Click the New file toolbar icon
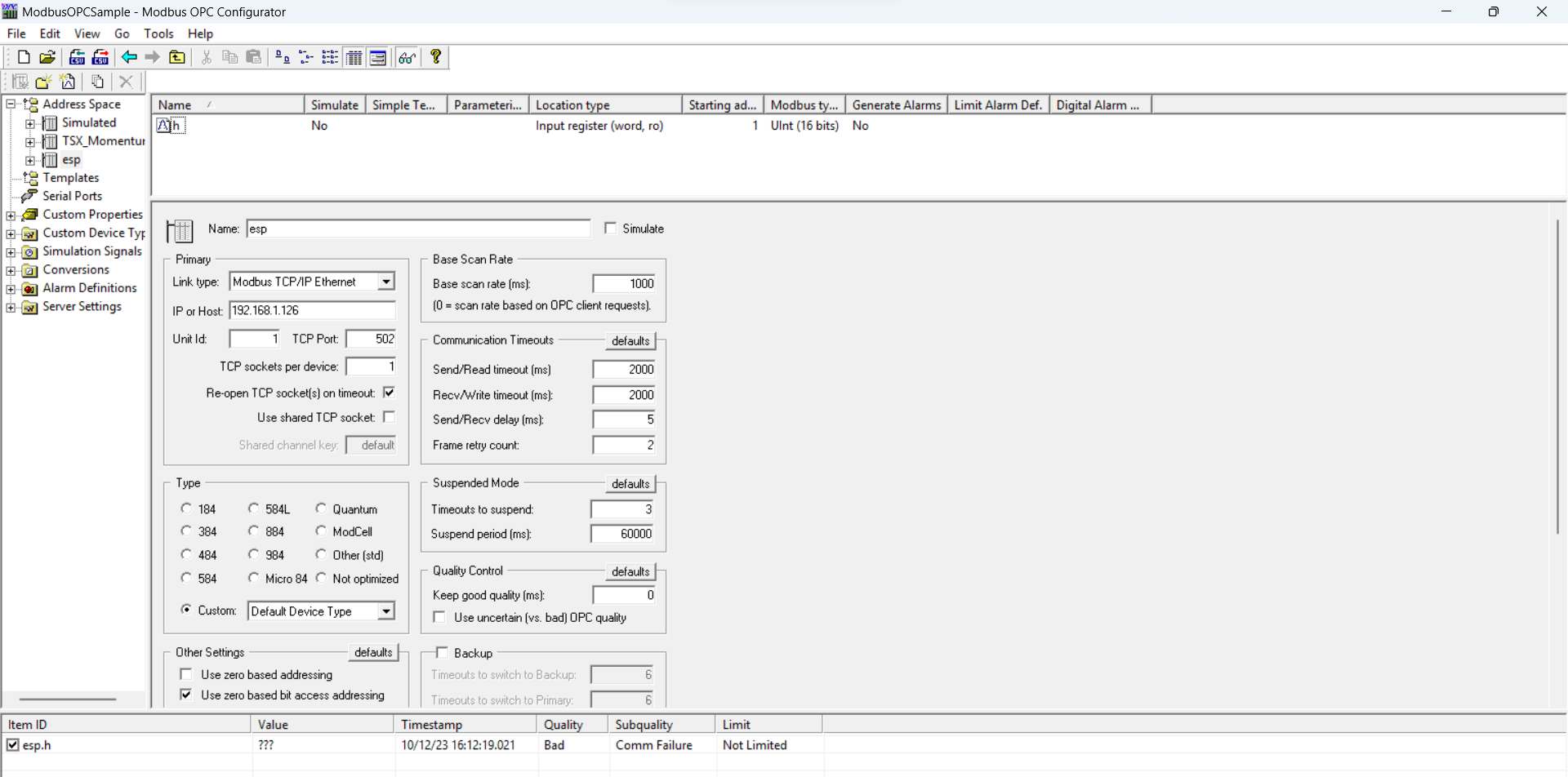Screen dimensions: 1568x777 [23, 57]
